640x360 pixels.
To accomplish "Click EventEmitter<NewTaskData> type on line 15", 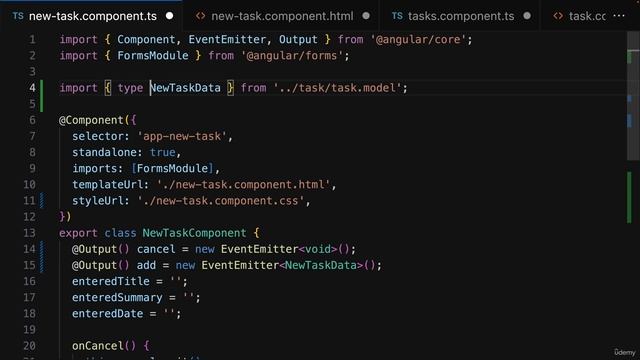I will pos(282,265).
